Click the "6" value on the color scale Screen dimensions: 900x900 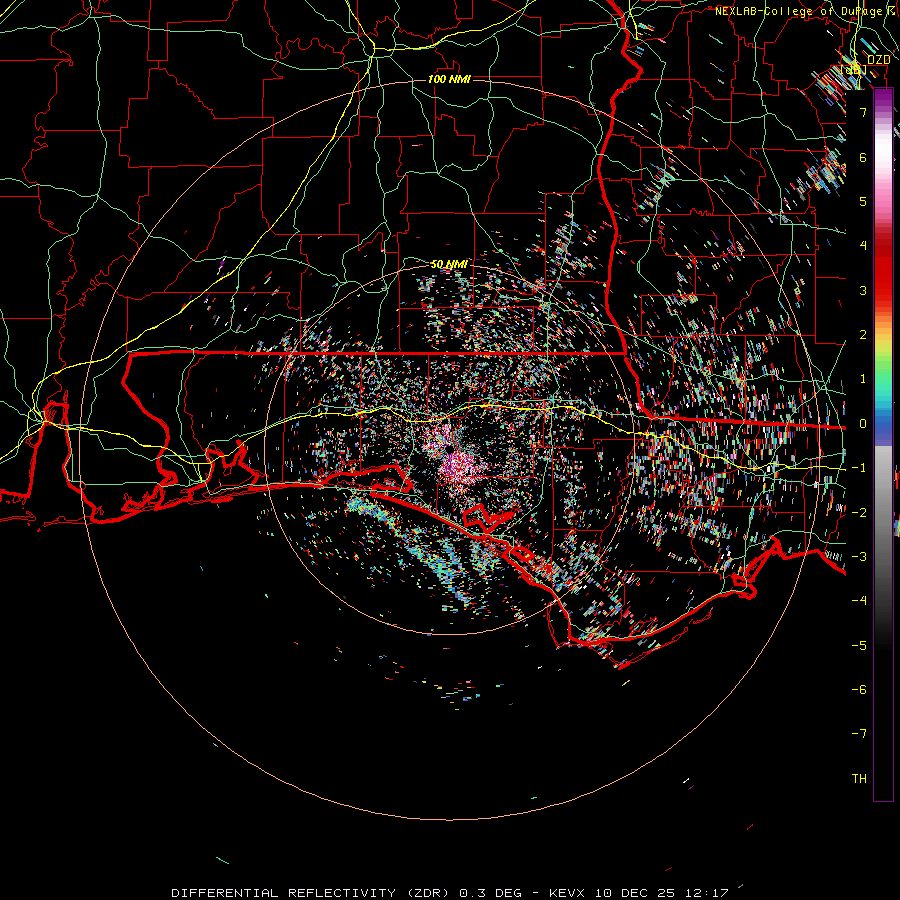coord(863,157)
